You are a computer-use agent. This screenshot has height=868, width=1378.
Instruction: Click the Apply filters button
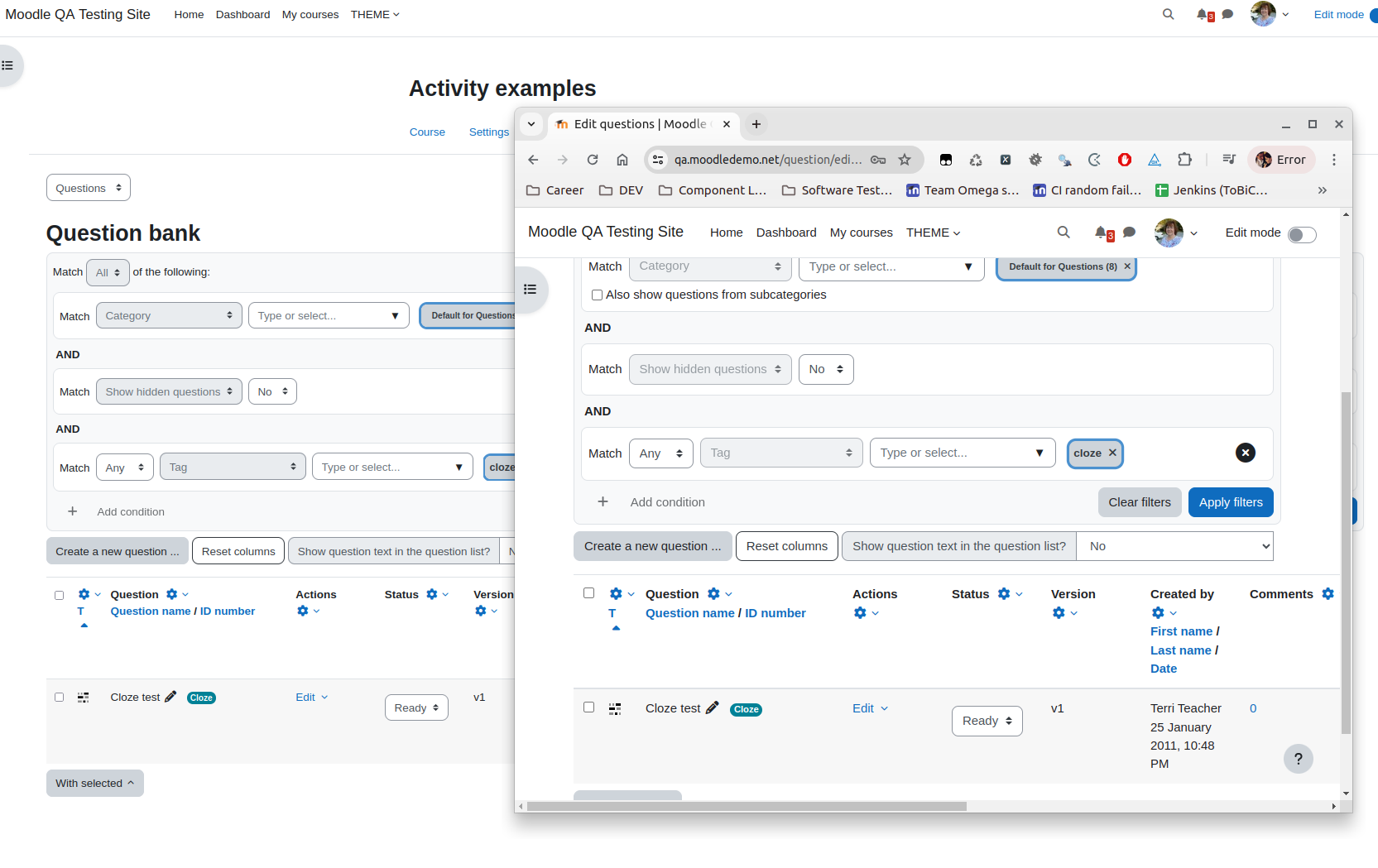[x=1231, y=502]
